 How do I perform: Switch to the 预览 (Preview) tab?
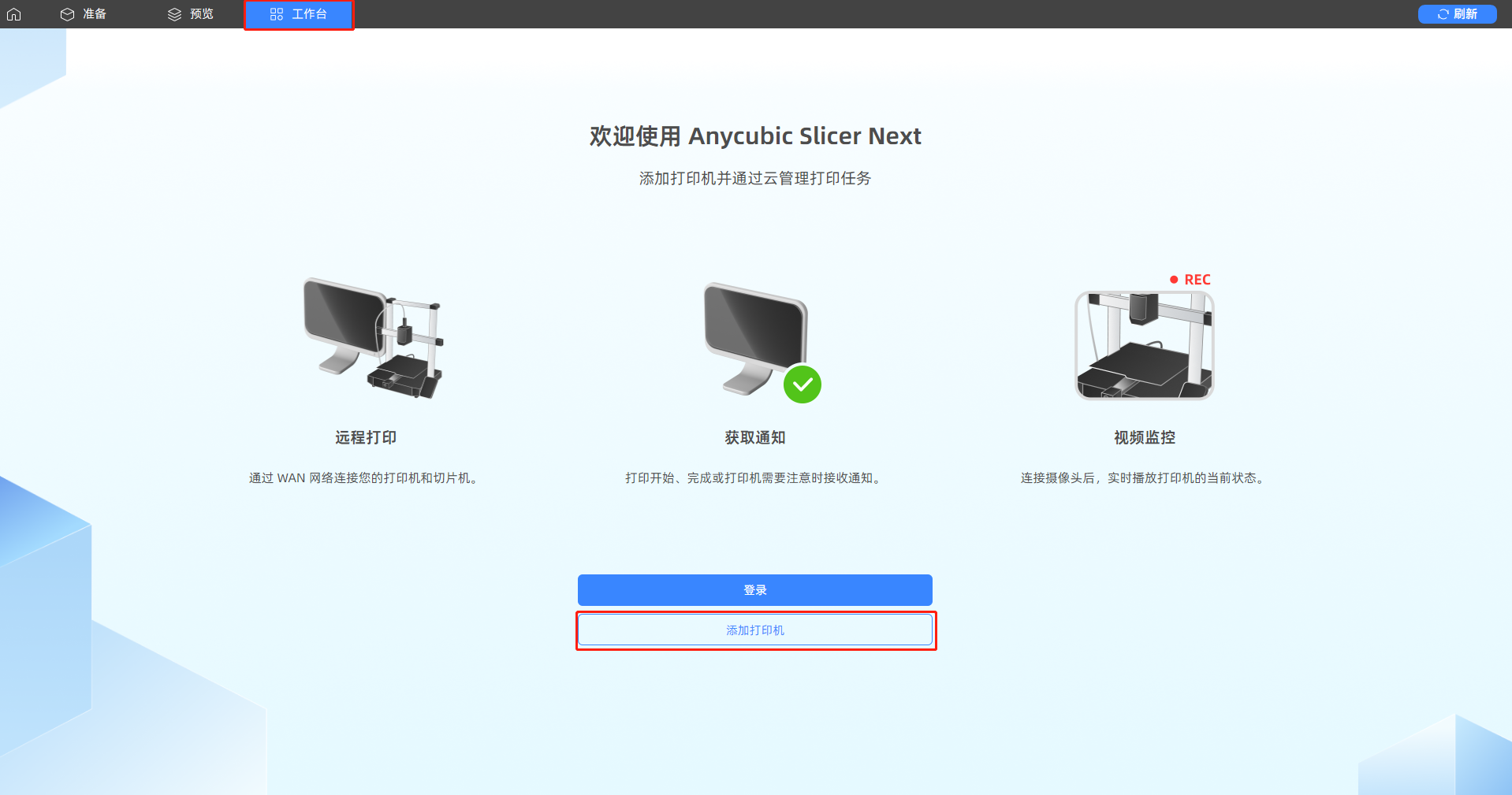click(x=191, y=14)
